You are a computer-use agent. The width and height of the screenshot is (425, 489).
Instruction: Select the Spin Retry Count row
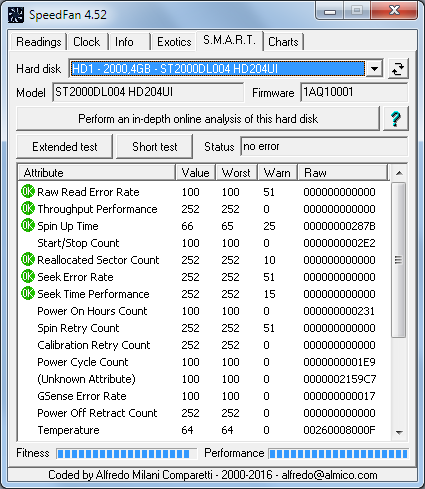204,328
